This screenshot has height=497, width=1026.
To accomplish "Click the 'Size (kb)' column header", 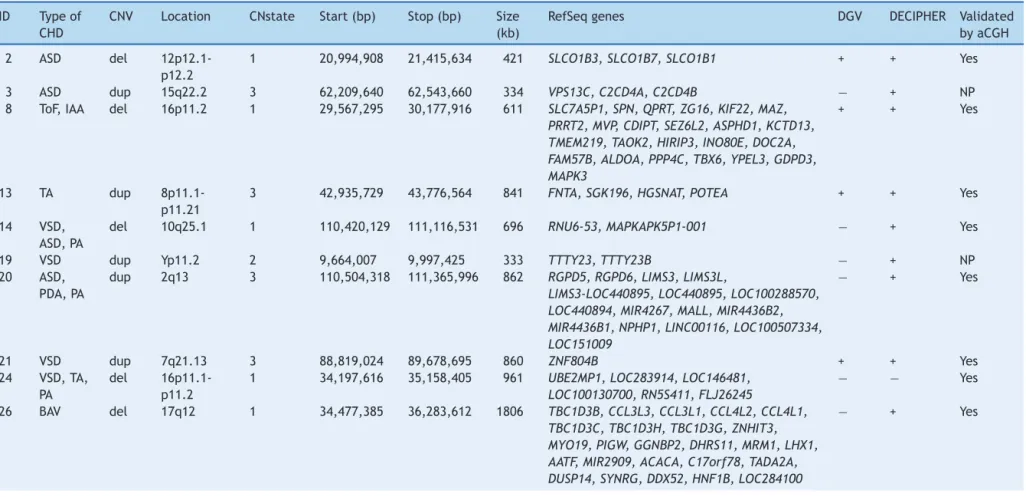I will click(508, 25).
